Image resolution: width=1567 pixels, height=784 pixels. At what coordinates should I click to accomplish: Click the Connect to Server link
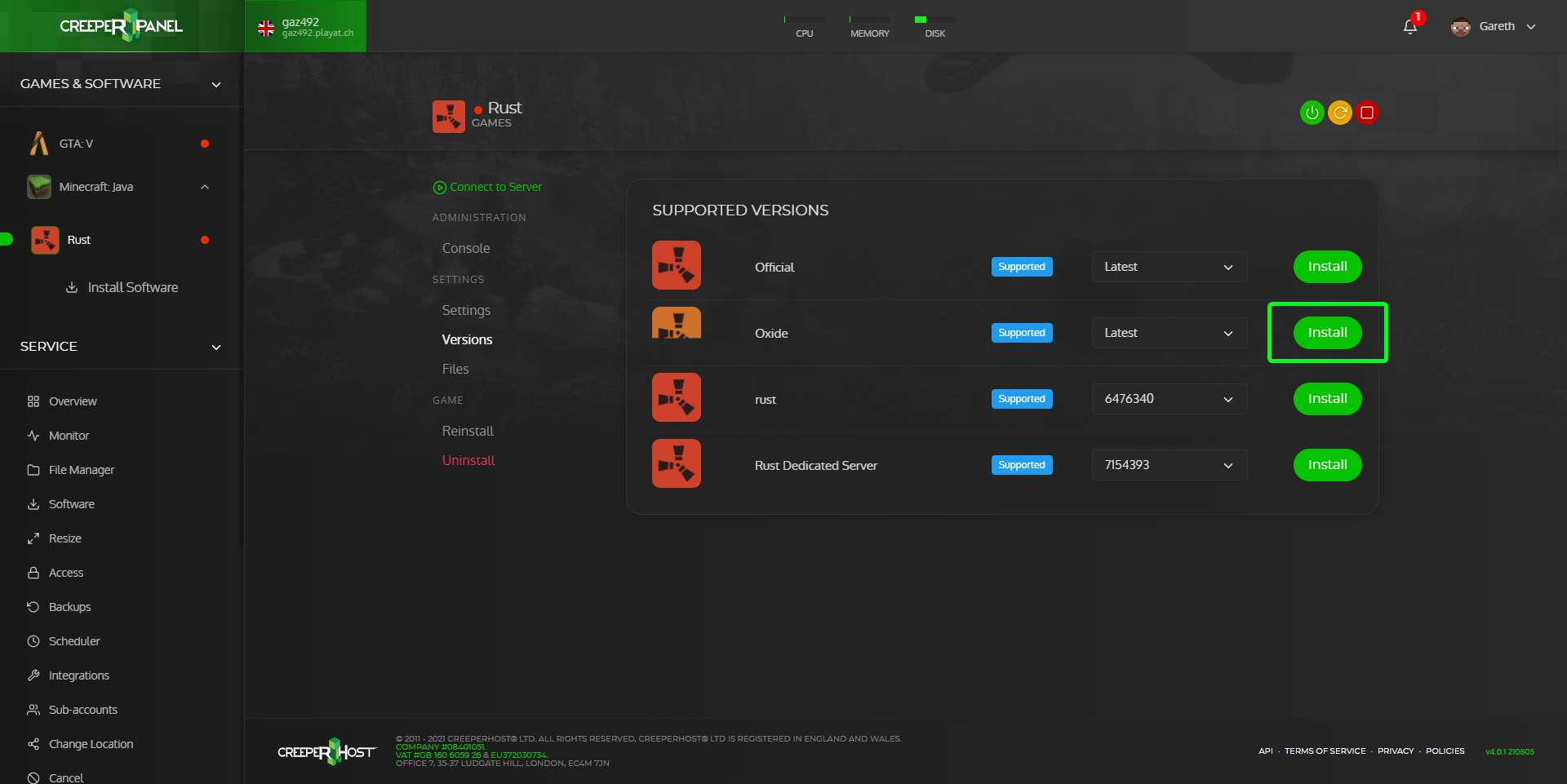(495, 187)
